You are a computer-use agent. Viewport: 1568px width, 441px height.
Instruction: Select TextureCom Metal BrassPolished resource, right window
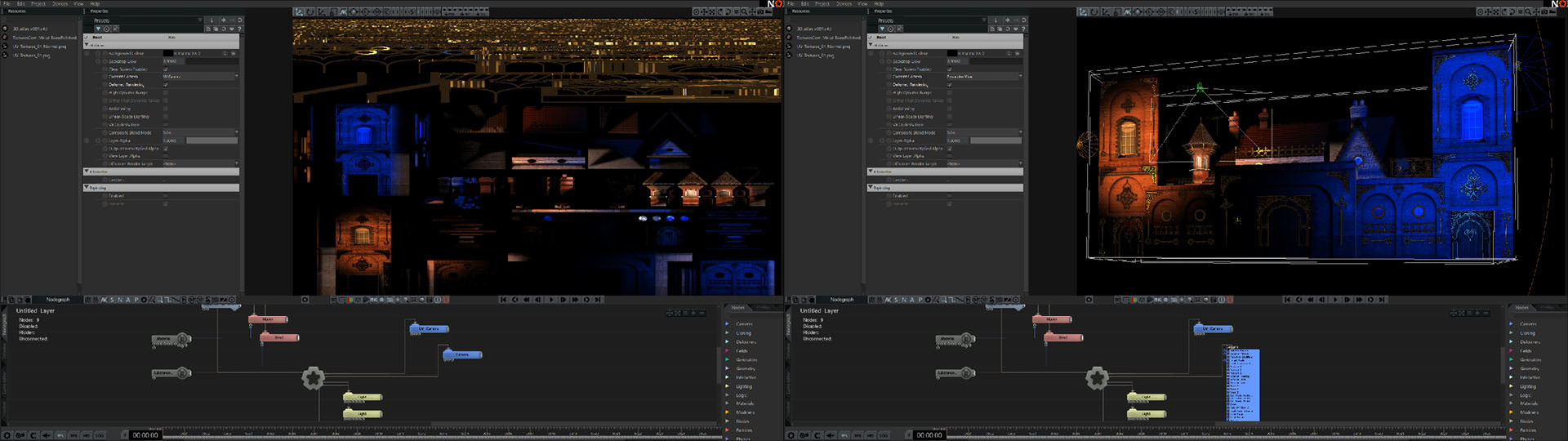[829, 38]
